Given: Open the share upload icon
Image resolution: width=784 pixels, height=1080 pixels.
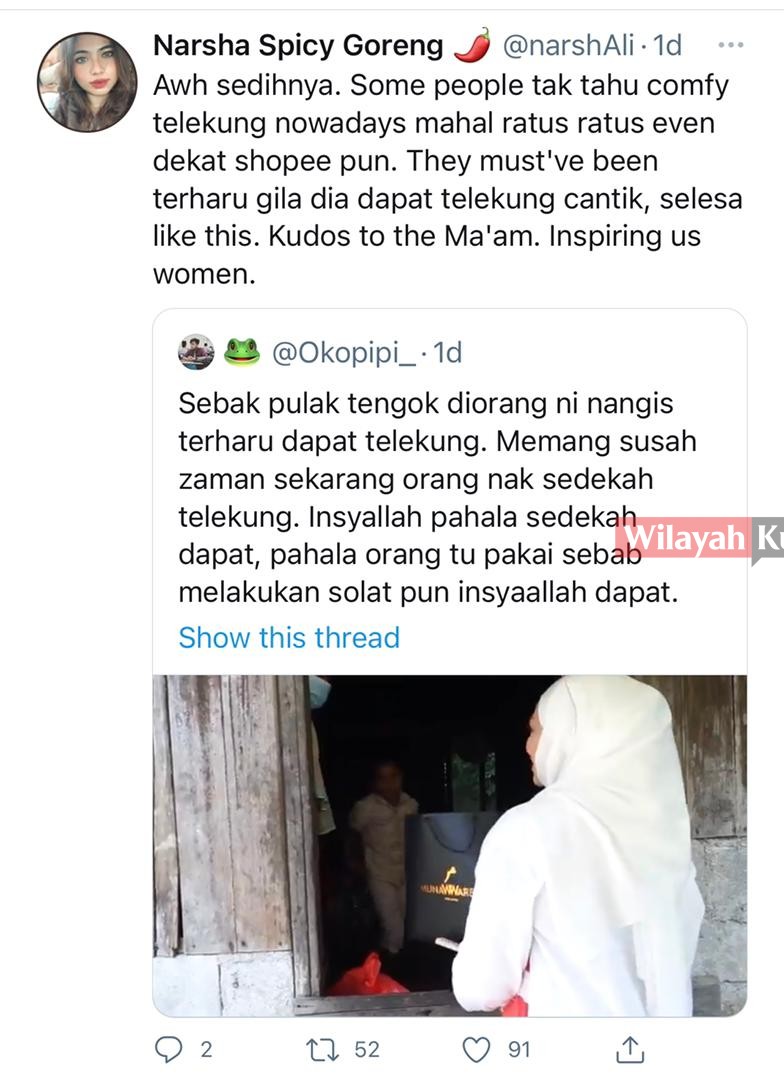Looking at the screenshot, I should pos(630,1048).
